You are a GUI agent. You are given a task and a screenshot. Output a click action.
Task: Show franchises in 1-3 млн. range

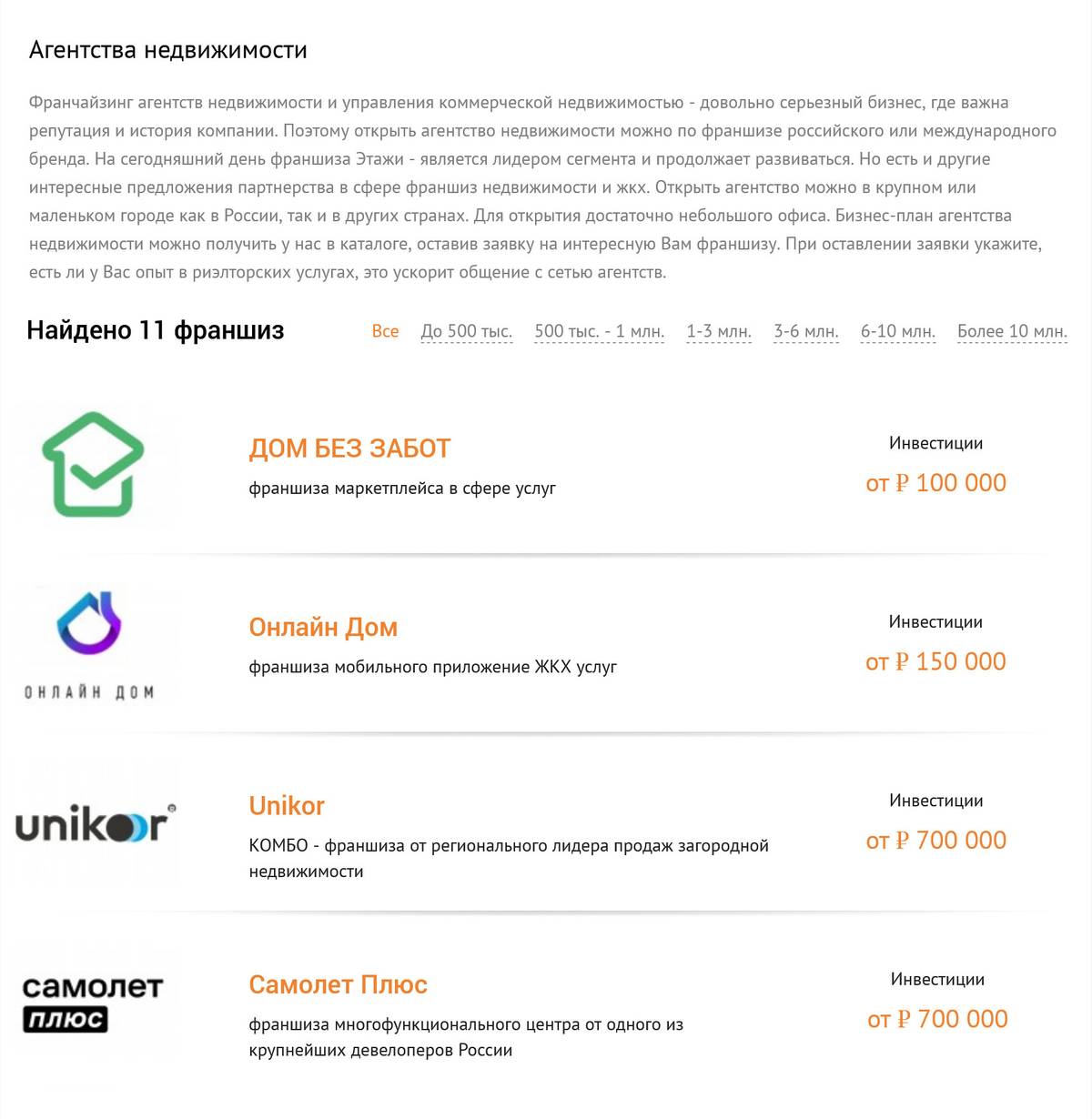click(x=719, y=331)
